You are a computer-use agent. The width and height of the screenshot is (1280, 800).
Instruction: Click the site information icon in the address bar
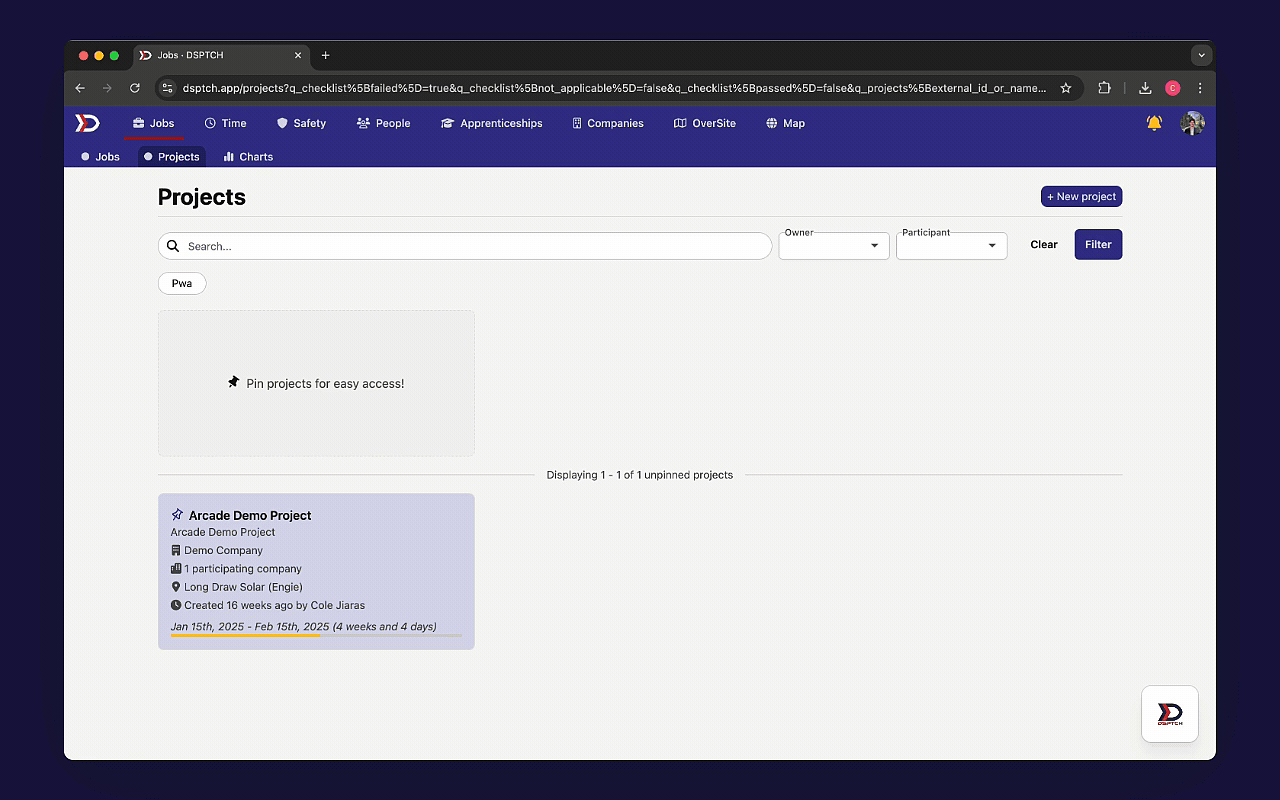168,88
